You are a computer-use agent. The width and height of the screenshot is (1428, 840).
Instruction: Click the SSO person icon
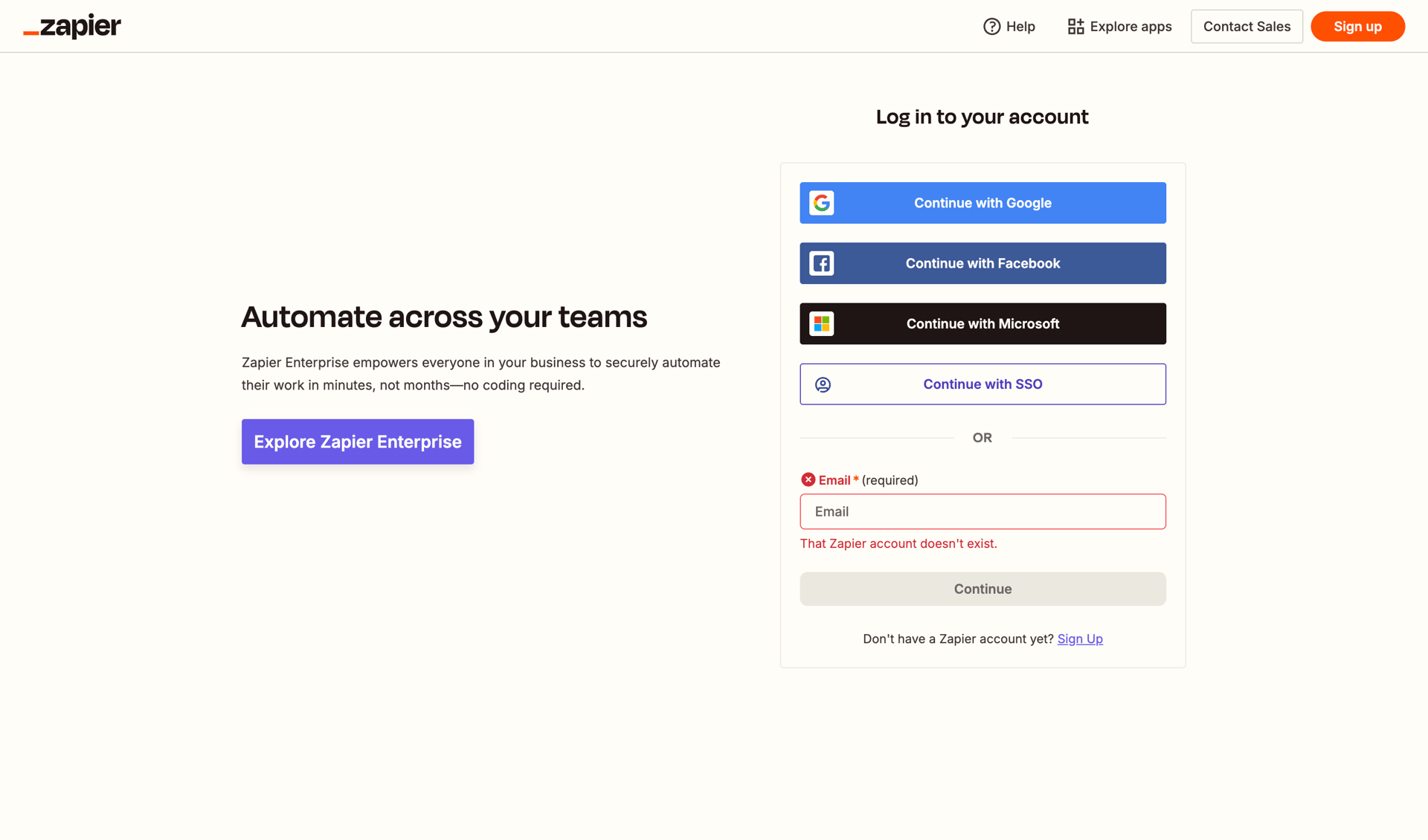coord(823,384)
